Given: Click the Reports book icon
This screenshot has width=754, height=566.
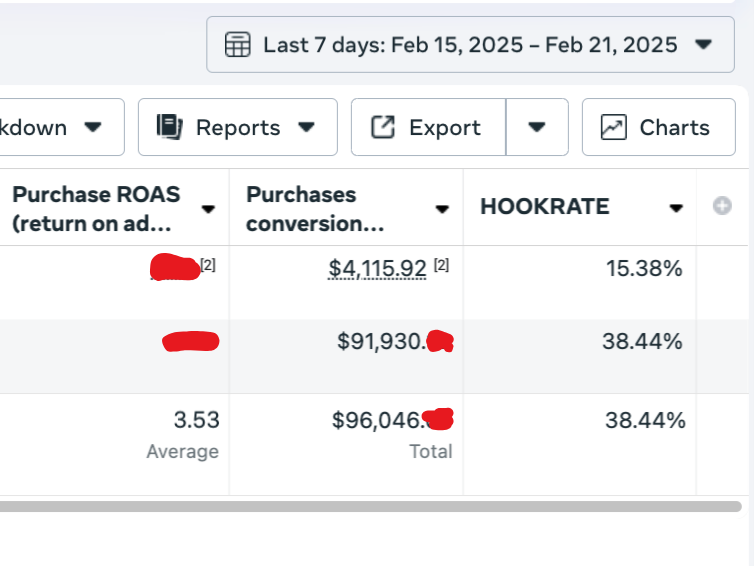Looking at the screenshot, I should coord(169,127).
